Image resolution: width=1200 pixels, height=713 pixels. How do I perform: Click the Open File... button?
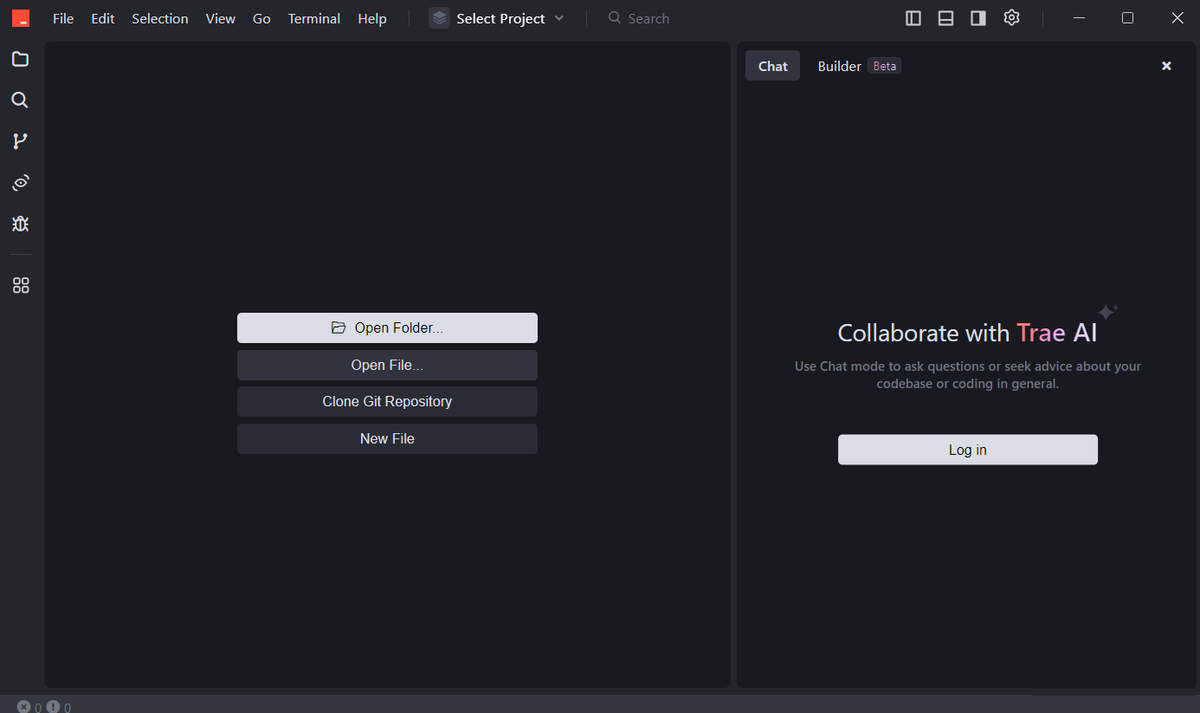point(387,365)
